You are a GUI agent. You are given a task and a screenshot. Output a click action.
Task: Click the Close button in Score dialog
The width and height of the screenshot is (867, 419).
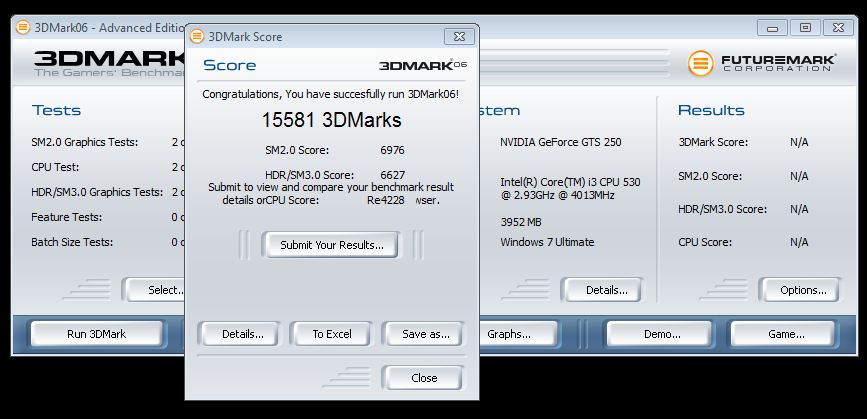(x=424, y=378)
